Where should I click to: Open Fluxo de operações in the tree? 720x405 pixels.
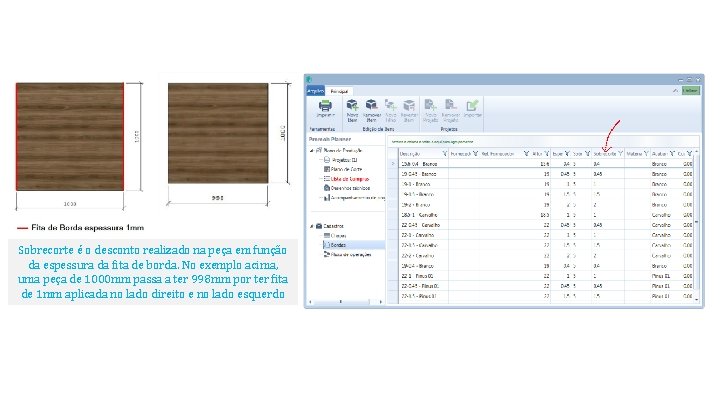coord(351,254)
